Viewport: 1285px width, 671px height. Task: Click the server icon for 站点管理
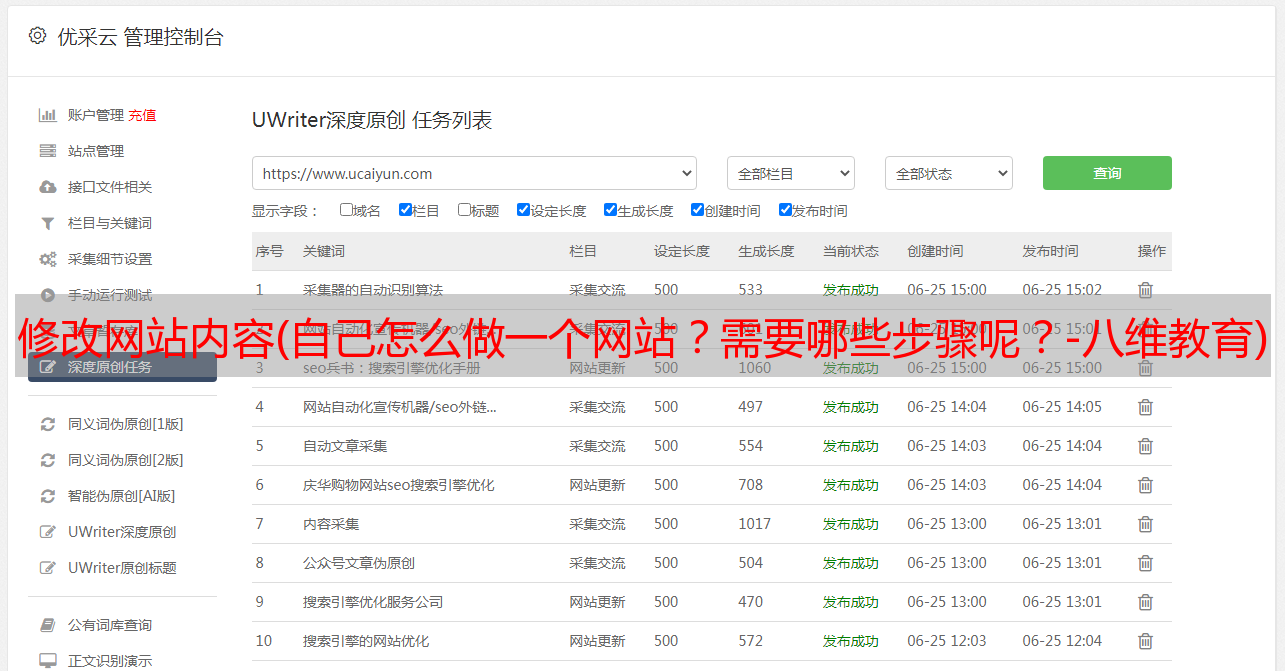[x=47, y=151]
